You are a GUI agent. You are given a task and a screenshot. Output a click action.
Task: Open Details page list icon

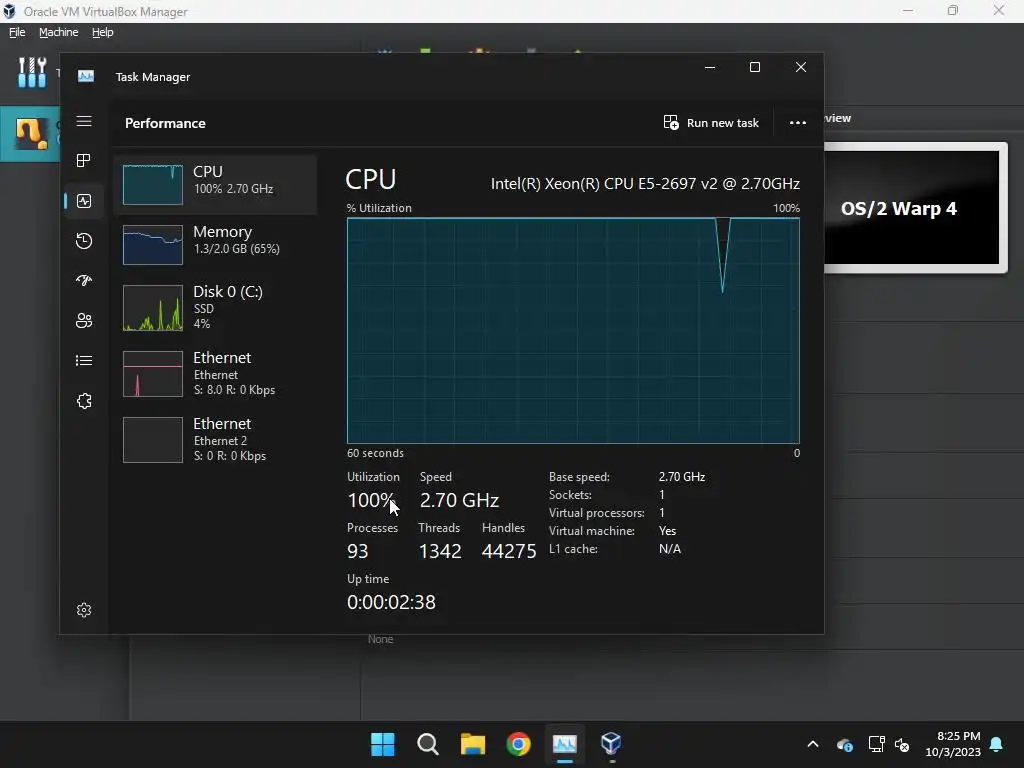(x=84, y=360)
